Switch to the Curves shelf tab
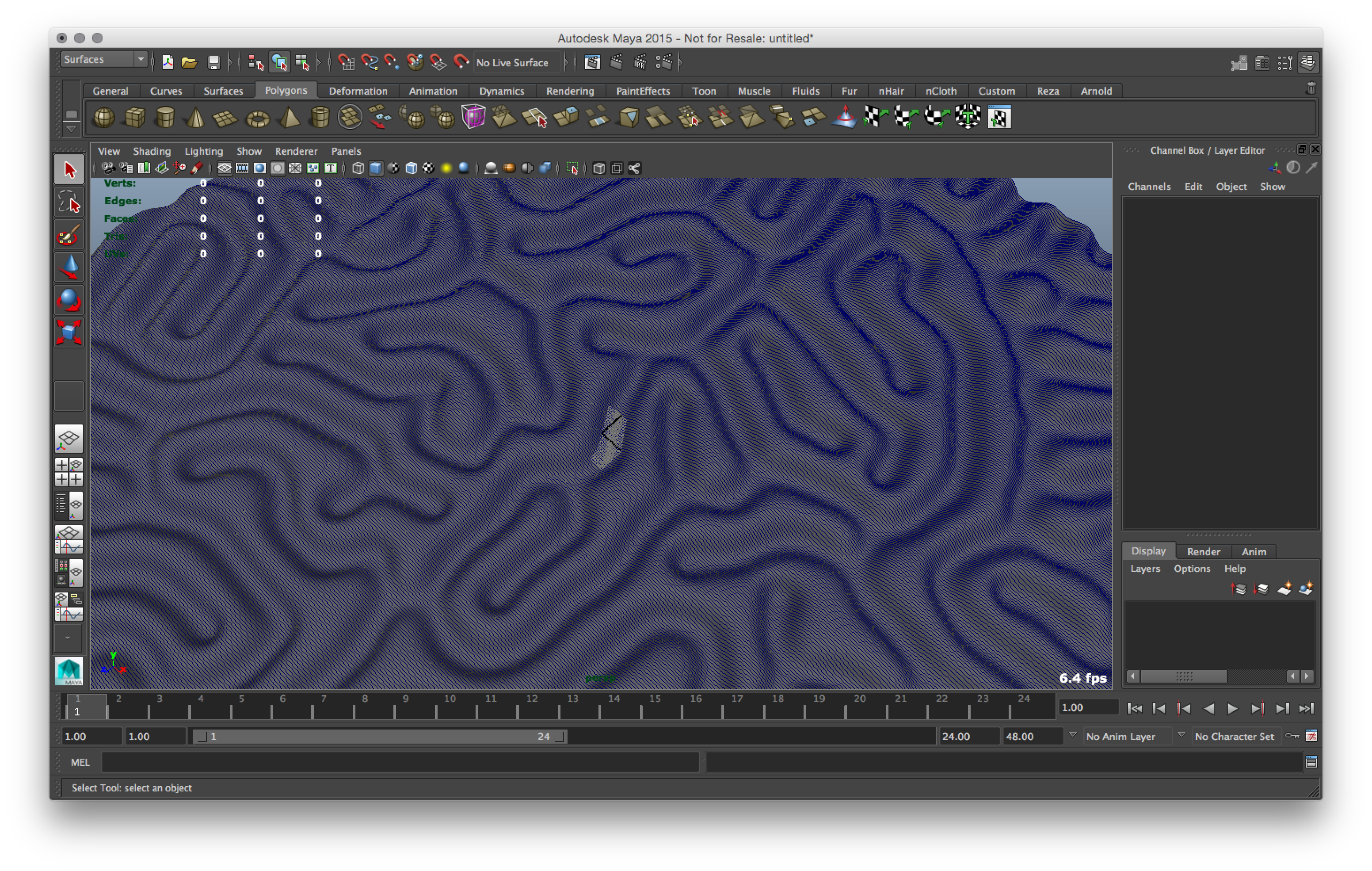This screenshot has height=871, width=1372. tap(166, 91)
